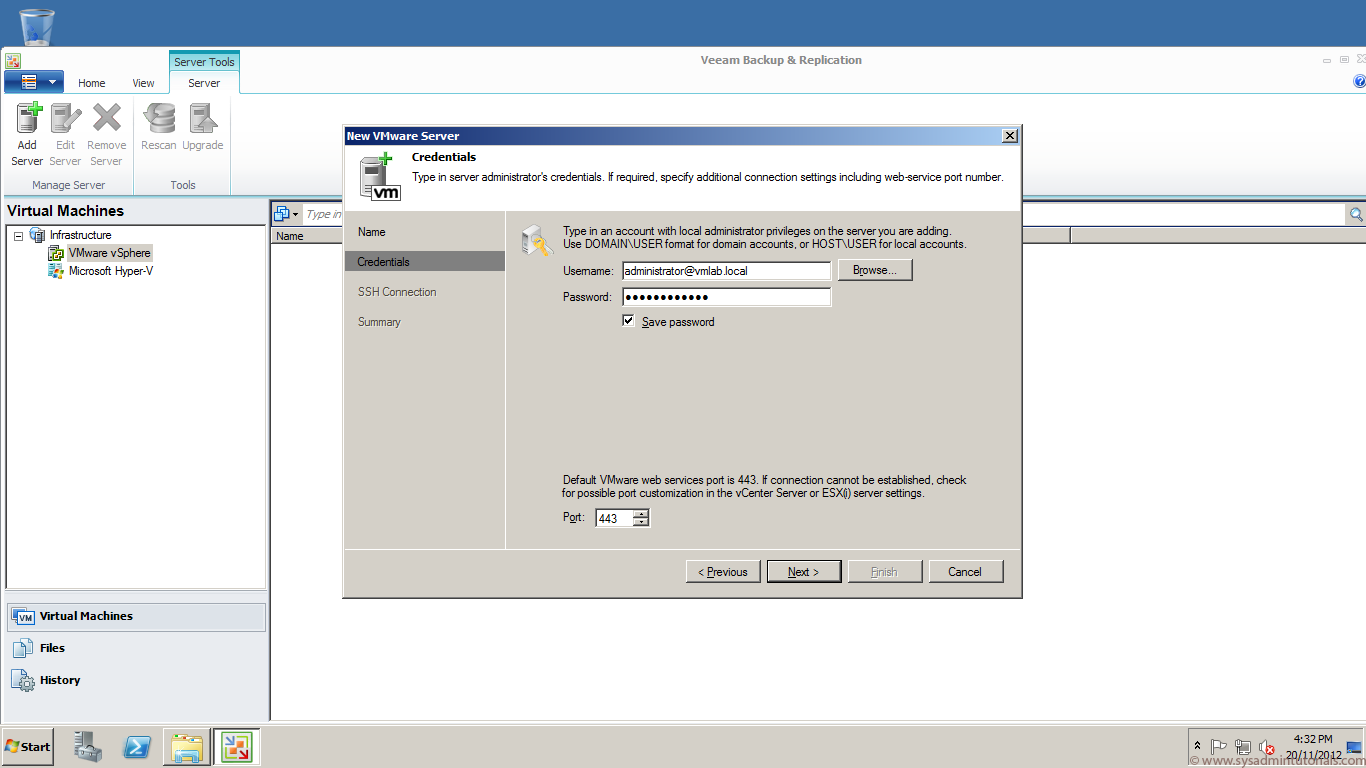
Task: Open the Recycle Bin desktop icon
Action: [x=37, y=26]
